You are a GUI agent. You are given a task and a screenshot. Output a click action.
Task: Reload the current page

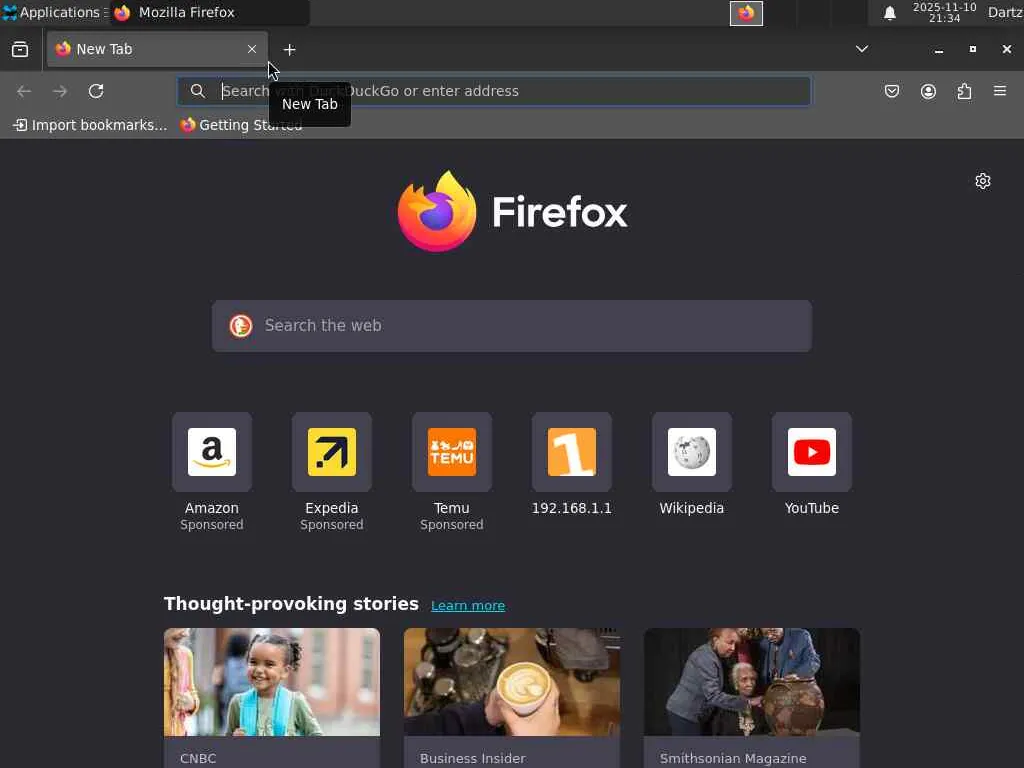96,91
